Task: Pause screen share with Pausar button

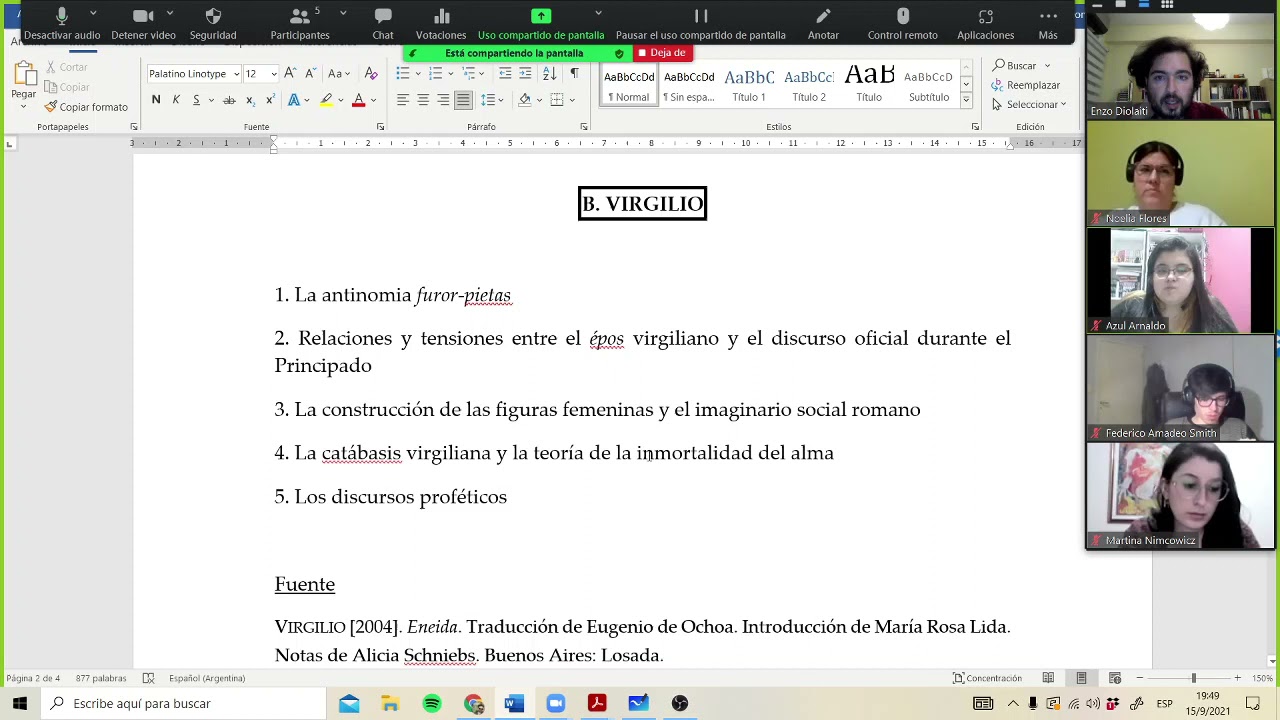Action: point(701,24)
